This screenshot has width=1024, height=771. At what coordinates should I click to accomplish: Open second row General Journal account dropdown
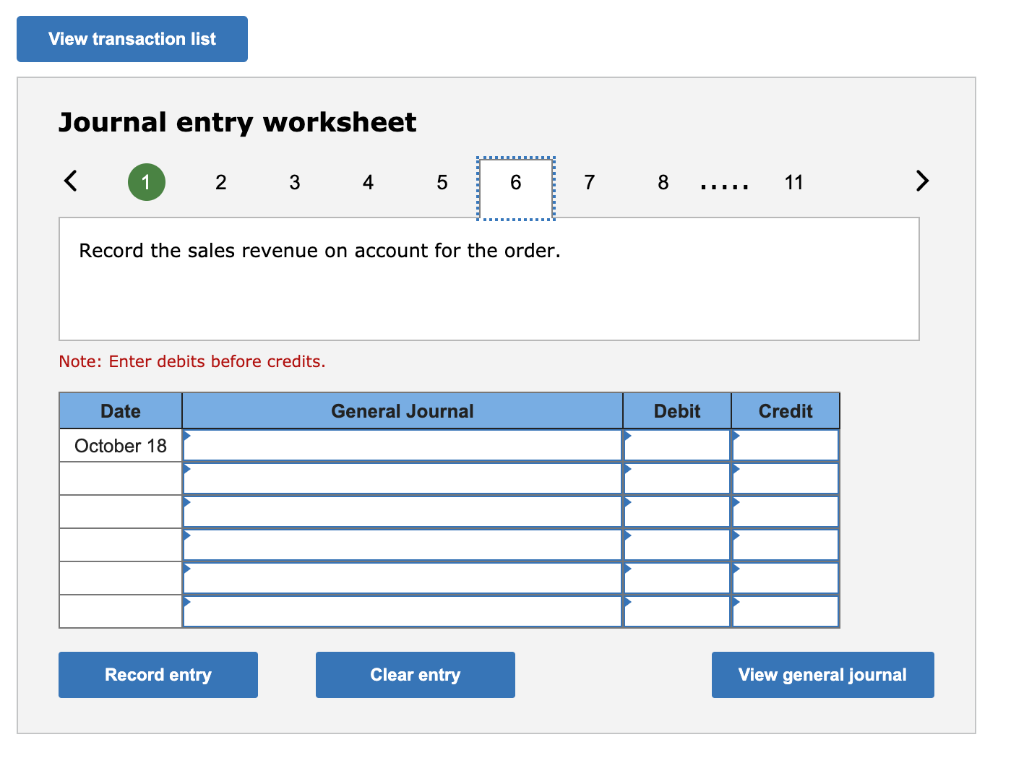[402, 479]
